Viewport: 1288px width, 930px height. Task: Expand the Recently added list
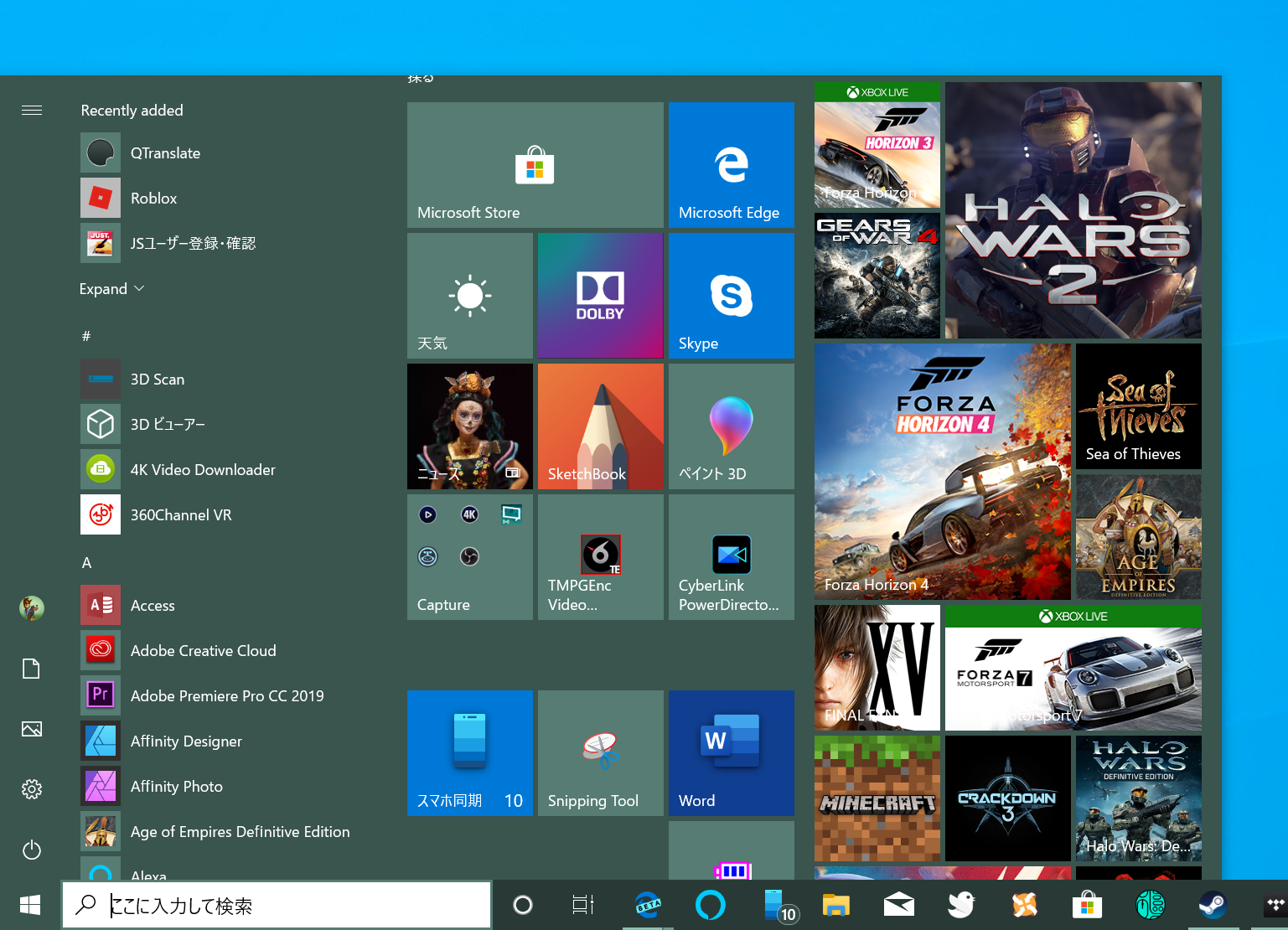(112, 289)
